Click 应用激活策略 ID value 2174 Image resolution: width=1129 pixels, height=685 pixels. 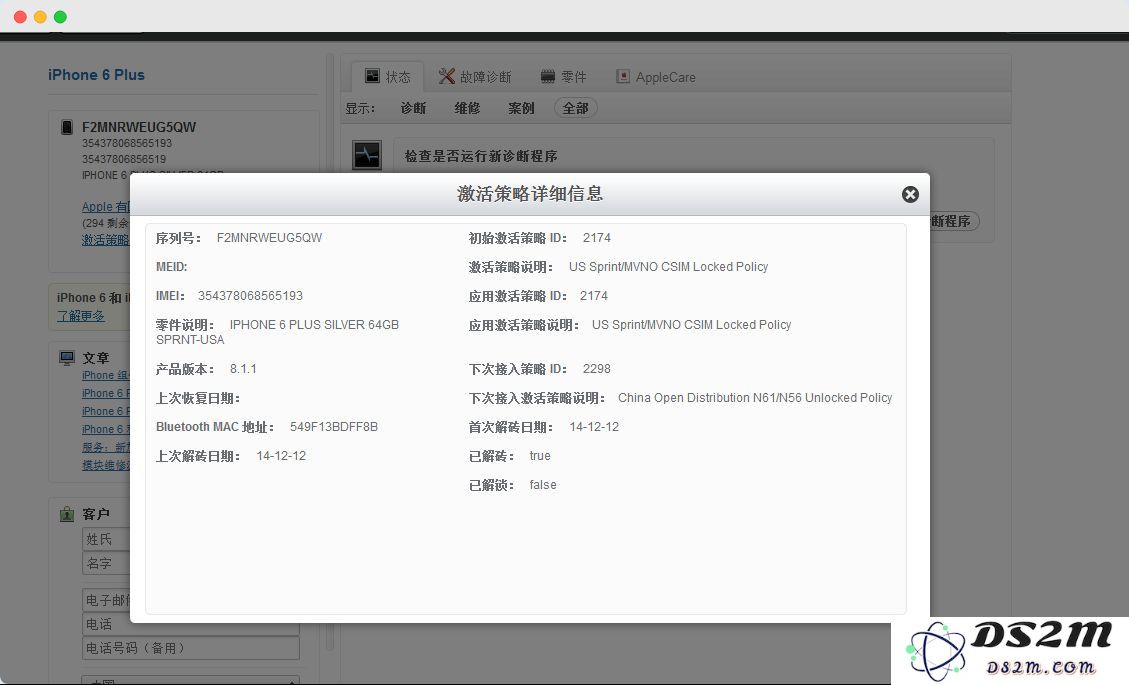click(594, 295)
